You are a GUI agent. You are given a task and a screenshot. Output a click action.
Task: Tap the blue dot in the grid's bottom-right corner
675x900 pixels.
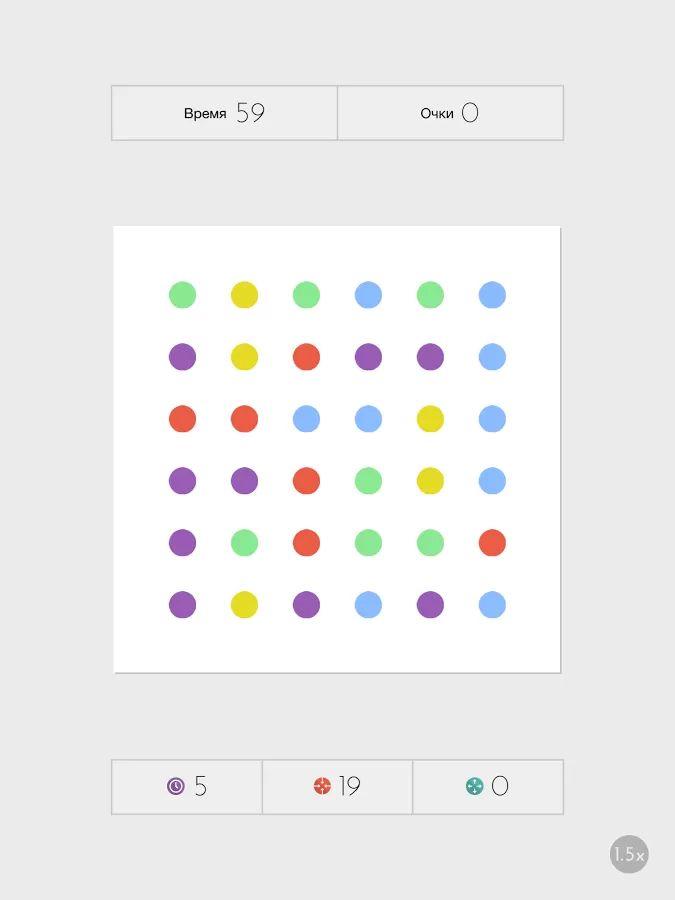(x=492, y=605)
